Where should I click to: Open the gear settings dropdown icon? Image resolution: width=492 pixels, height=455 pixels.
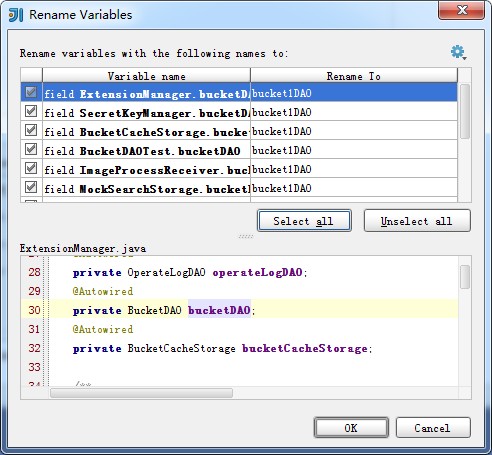pyautogui.click(x=458, y=52)
